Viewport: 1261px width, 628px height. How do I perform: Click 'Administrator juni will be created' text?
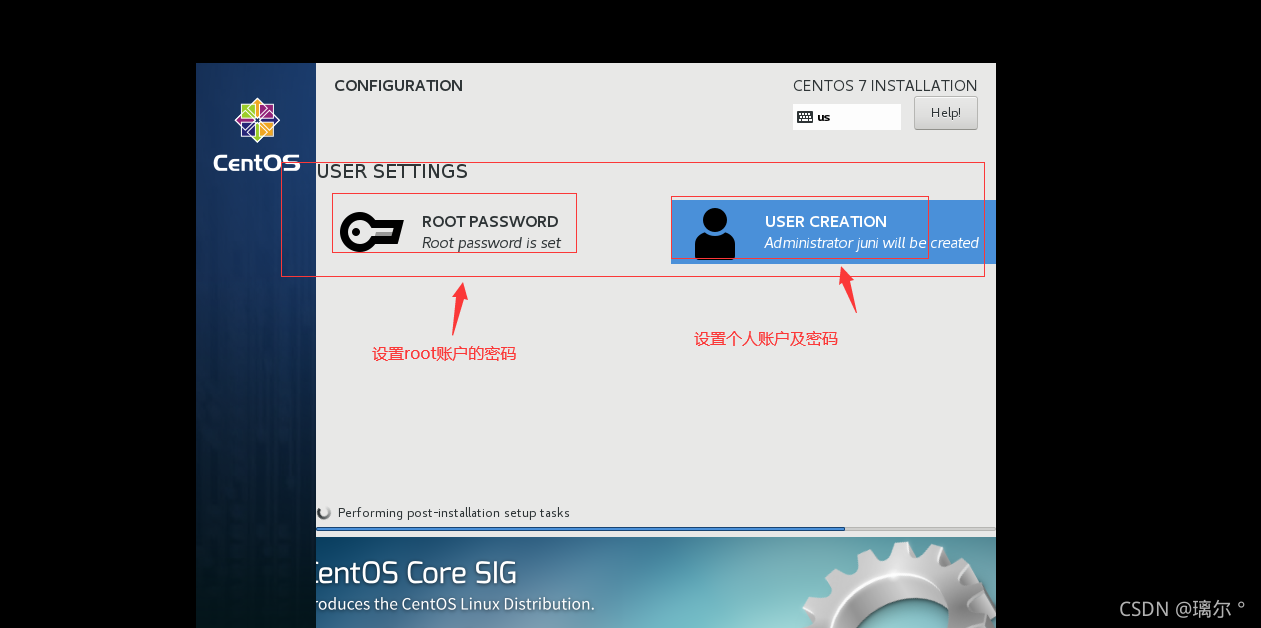coord(871,243)
